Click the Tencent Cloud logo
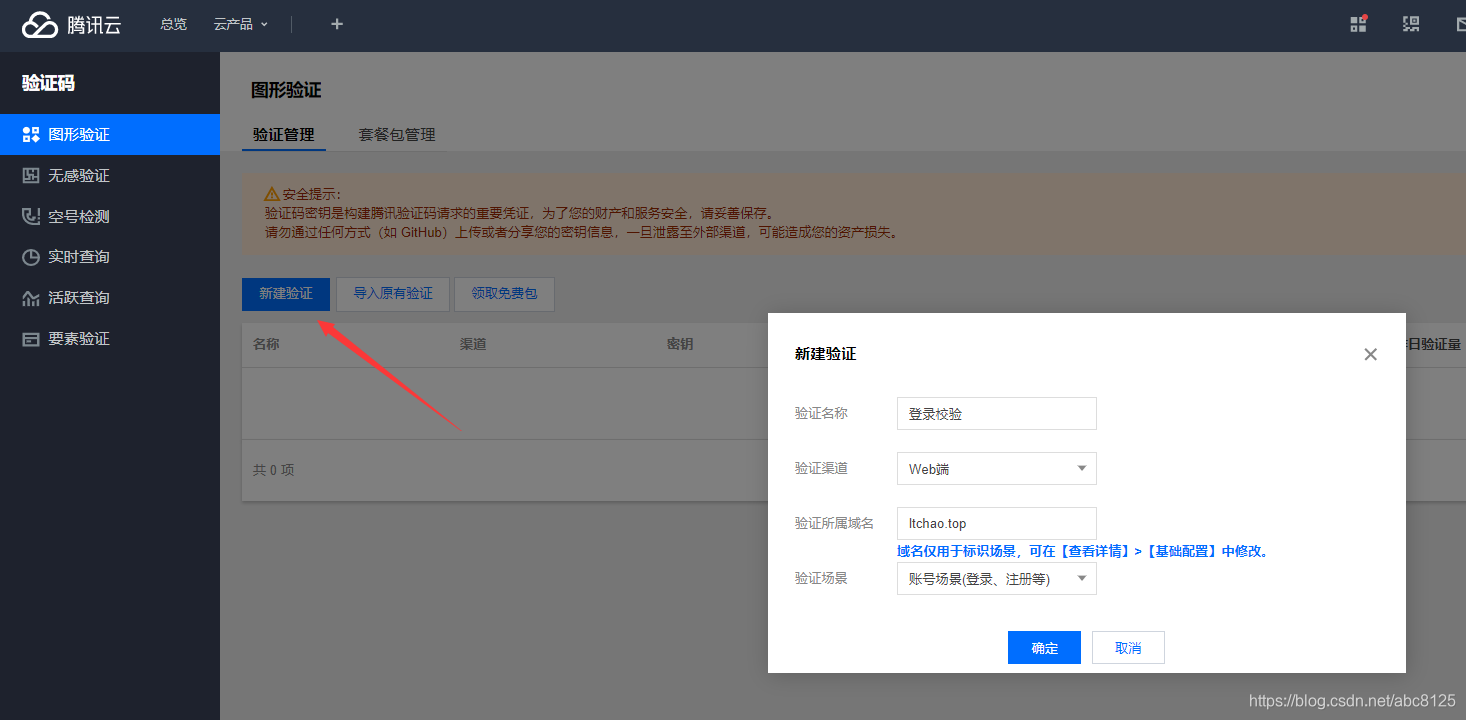 click(71, 25)
